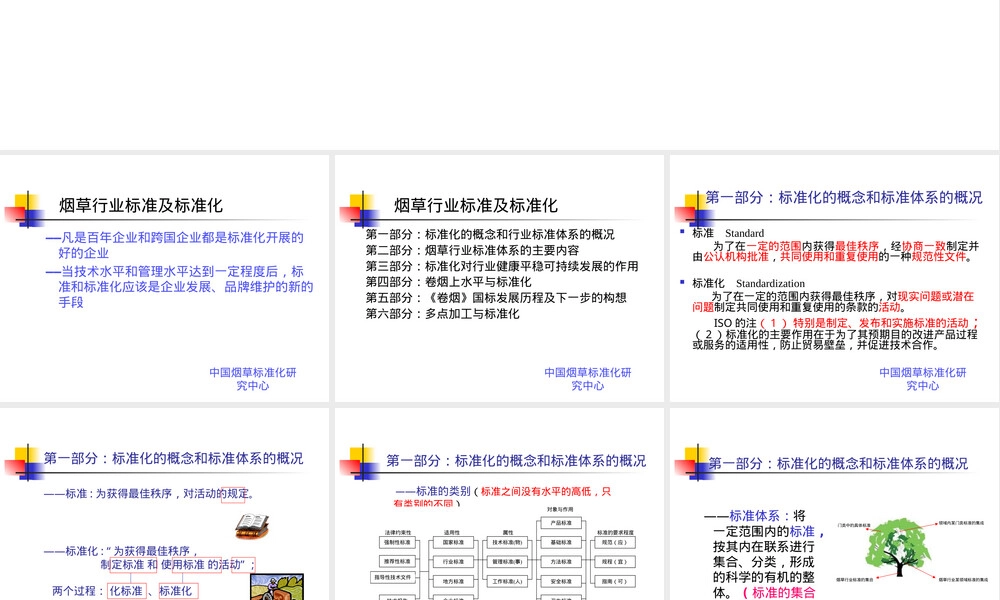Select line 第五部分：《卷烟》国标发展历程及下一步的构想
The image size is (1000, 600).
tap(496, 298)
